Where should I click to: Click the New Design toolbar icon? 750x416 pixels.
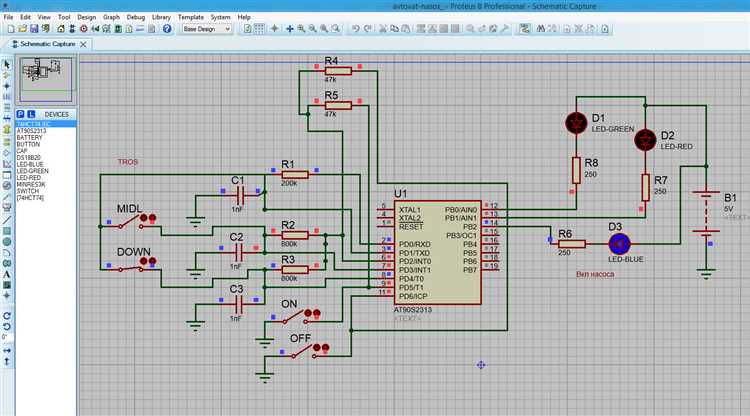(11, 29)
